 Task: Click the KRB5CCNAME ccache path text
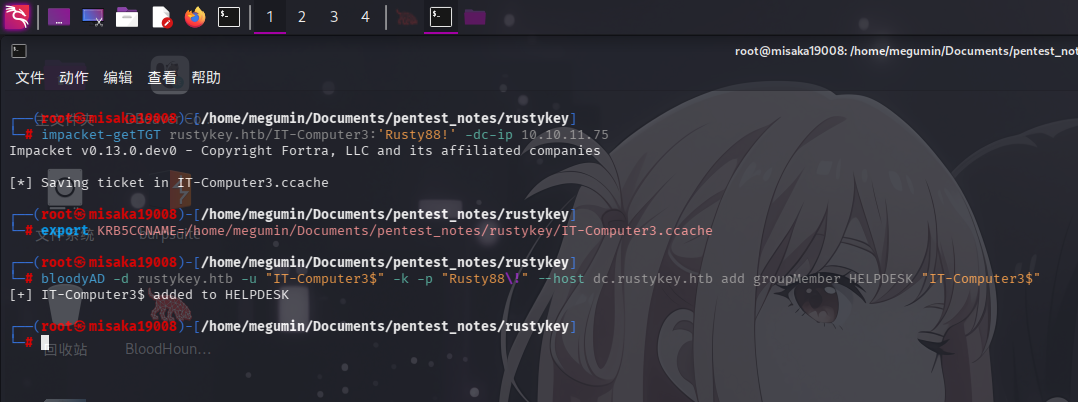[405, 231]
